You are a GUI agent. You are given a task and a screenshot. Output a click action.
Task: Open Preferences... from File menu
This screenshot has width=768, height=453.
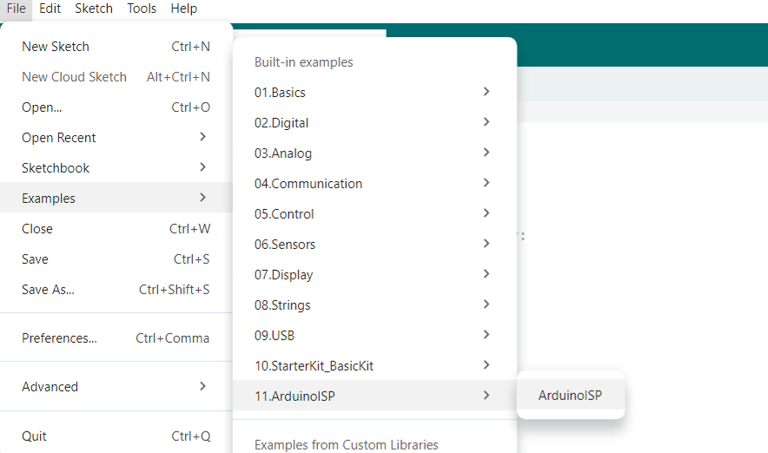coord(116,338)
